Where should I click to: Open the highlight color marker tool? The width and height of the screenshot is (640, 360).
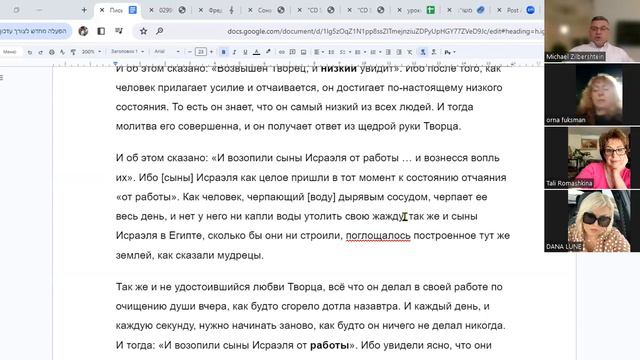click(268, 52)
